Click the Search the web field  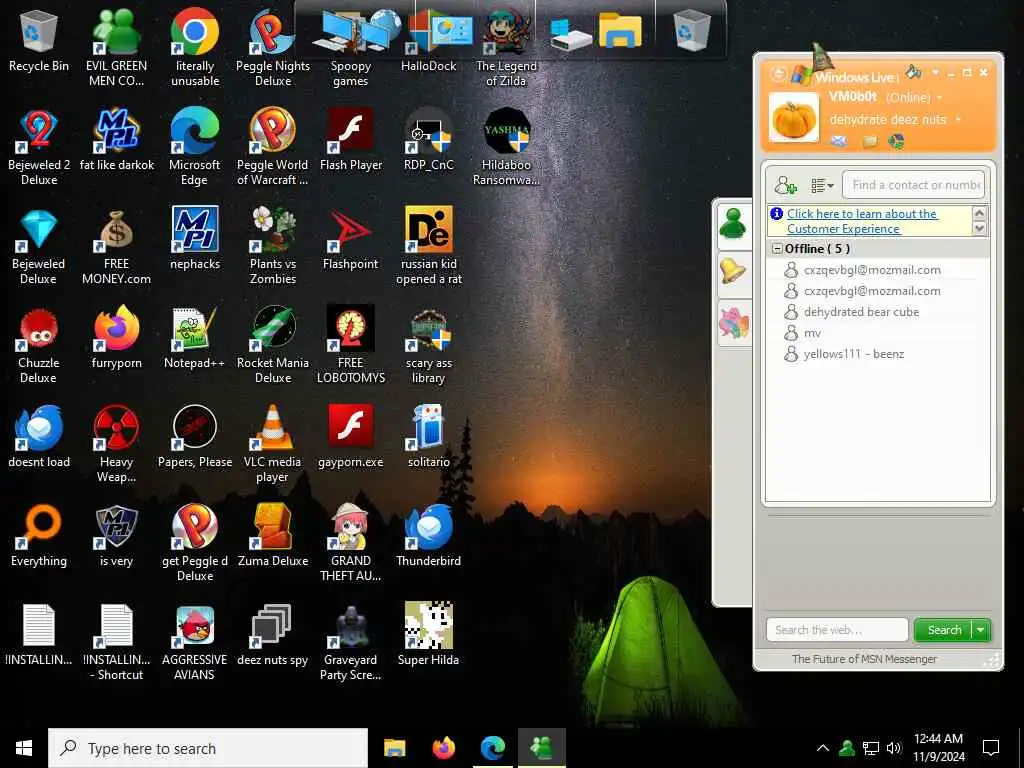pos(837,630)
